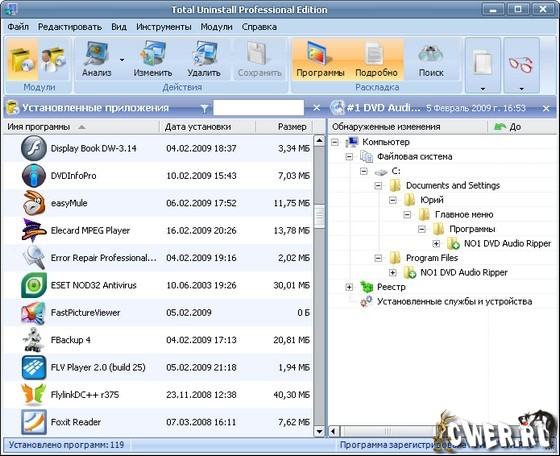This screenshot has width=560, height=456.
Task: Click the blank page toolbar icon
Action: coord(482,62)
